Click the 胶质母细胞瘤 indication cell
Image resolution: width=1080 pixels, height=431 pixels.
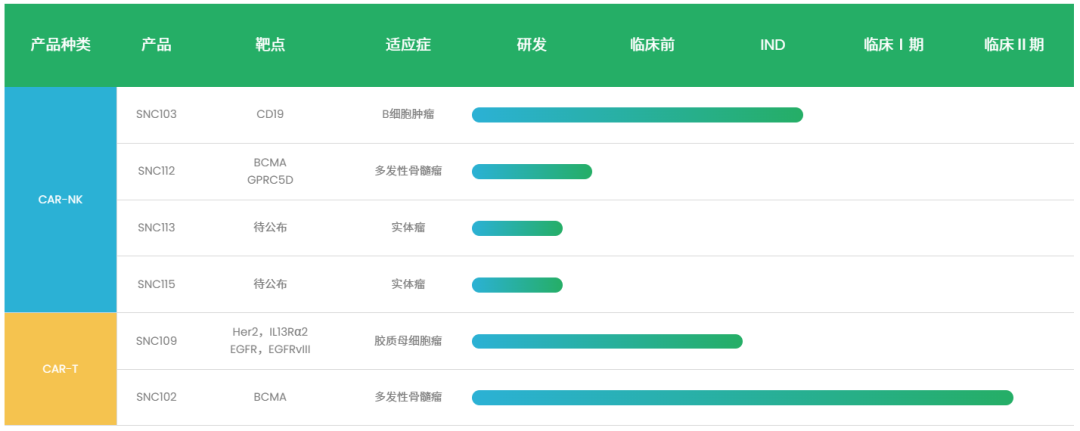point(408,341)
